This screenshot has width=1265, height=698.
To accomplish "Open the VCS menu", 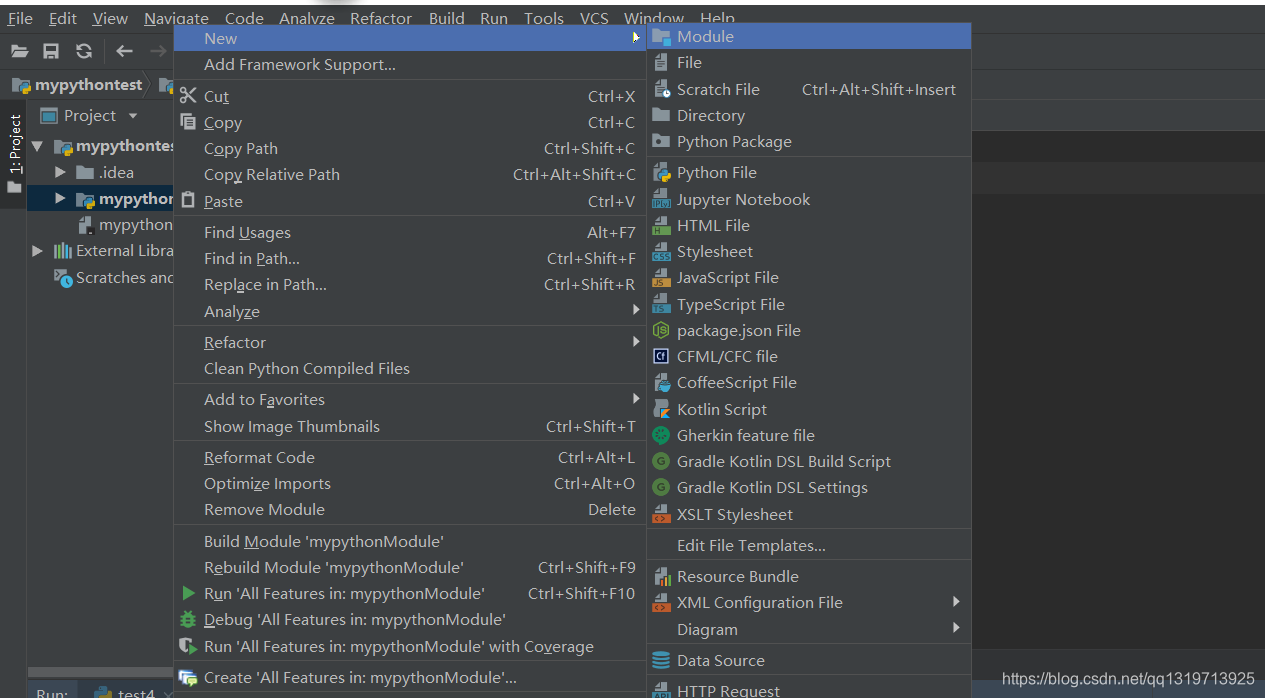I will click(594, 17).
